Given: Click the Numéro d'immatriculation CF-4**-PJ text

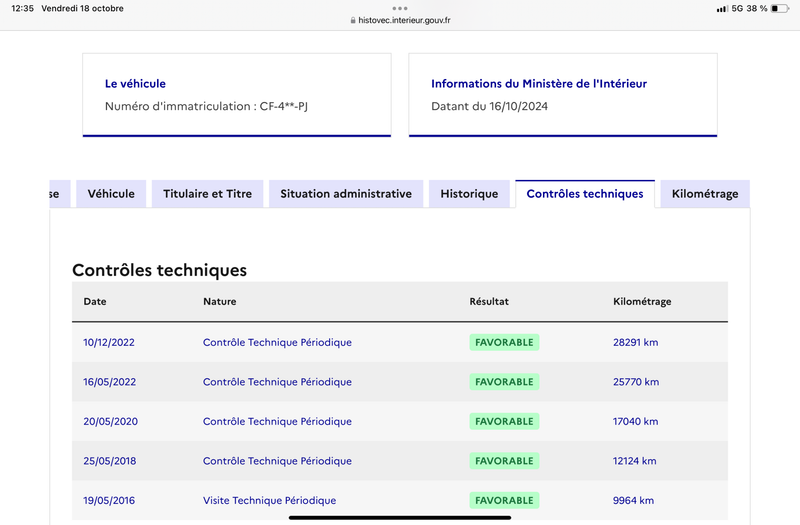Looking at the screenshot, I should click(207, 106).
